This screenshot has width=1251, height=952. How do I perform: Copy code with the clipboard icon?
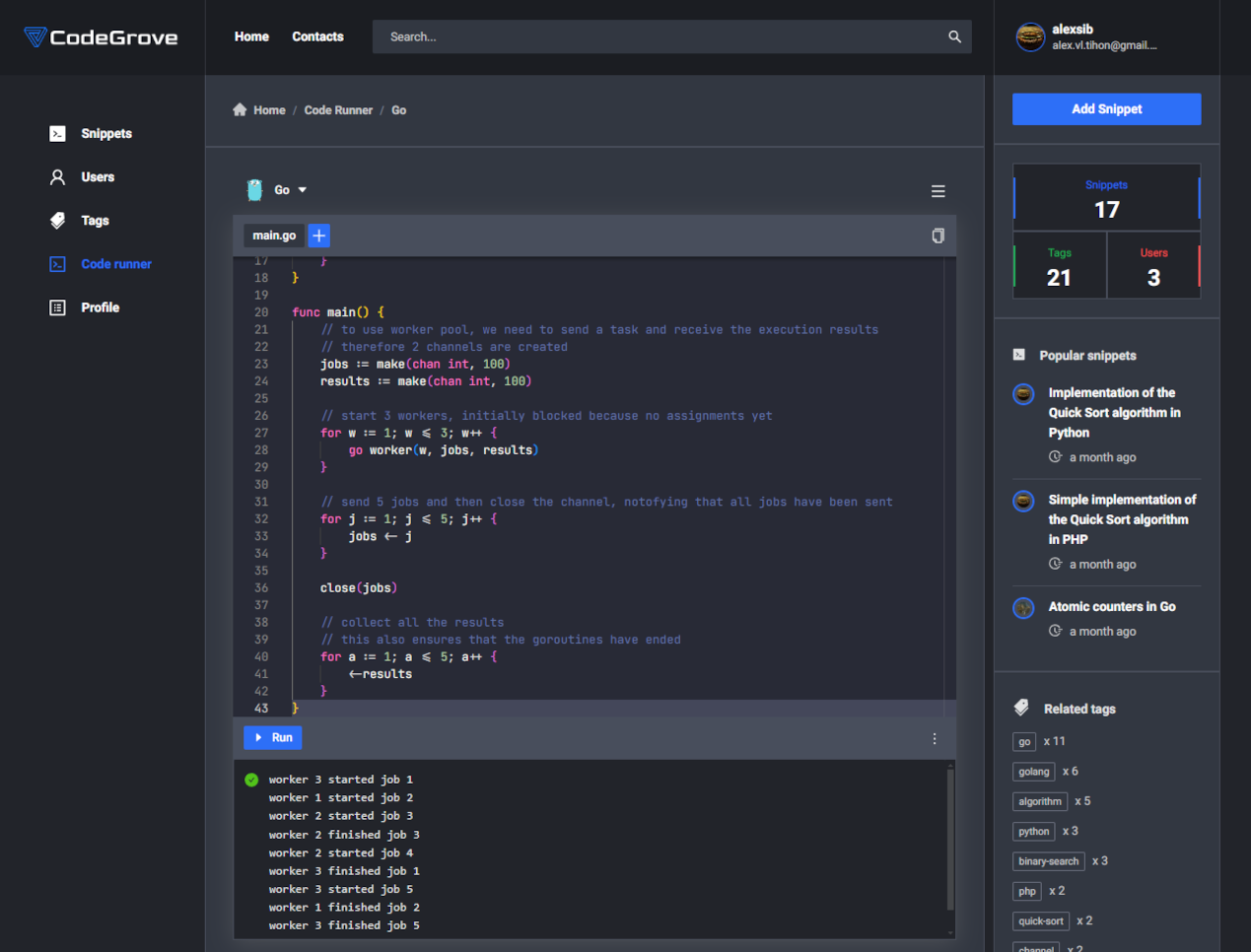coord(938,236)
